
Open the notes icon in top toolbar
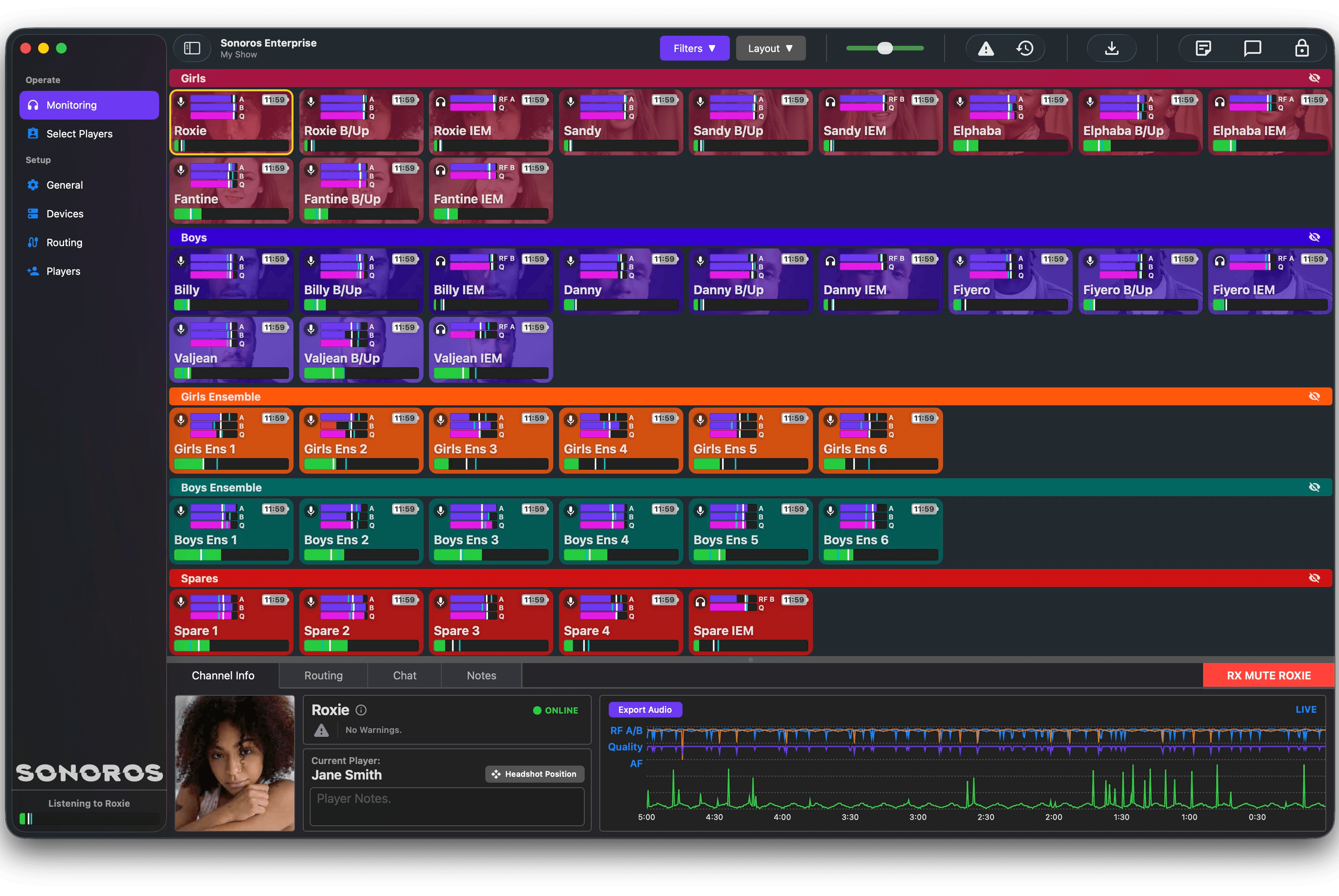point(1203,49)
